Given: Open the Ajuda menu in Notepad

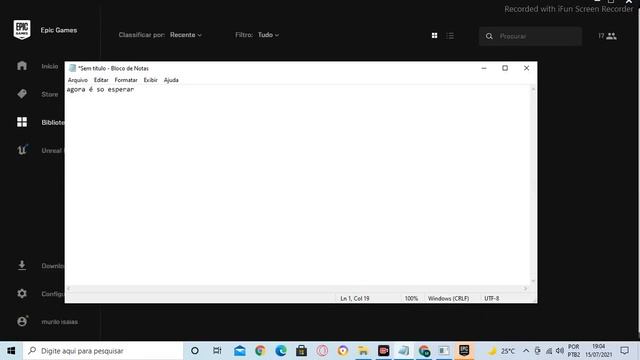Looking at the screenshot, I should tap(171, 80).
